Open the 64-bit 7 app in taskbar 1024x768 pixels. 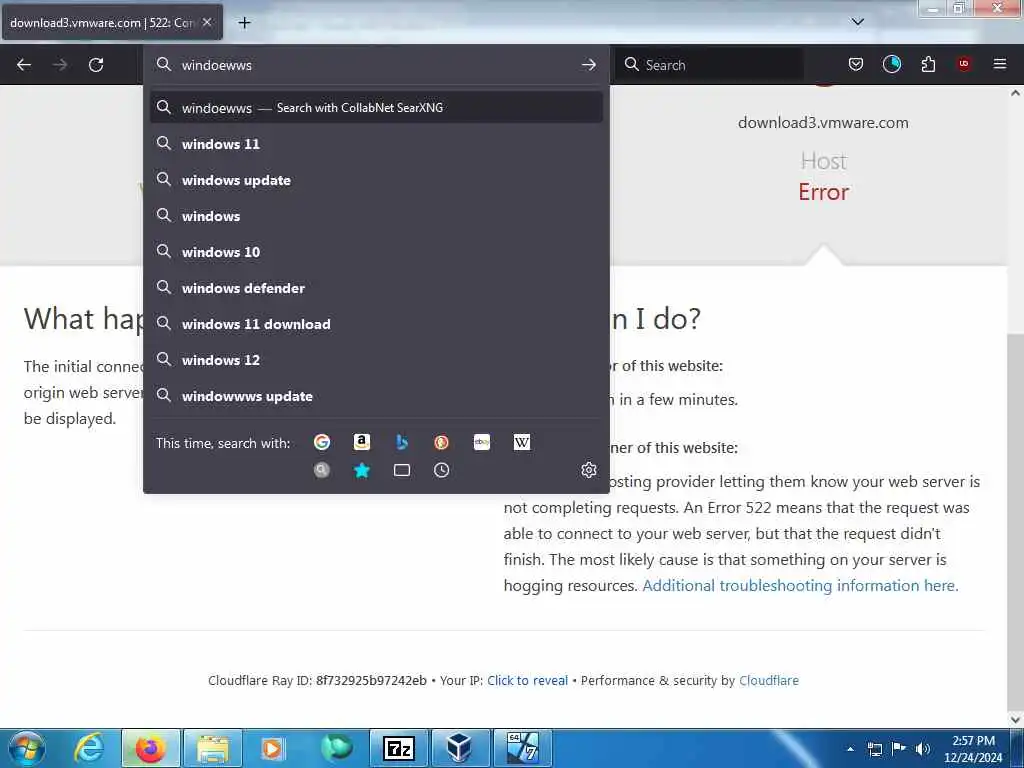click(522, 748)
